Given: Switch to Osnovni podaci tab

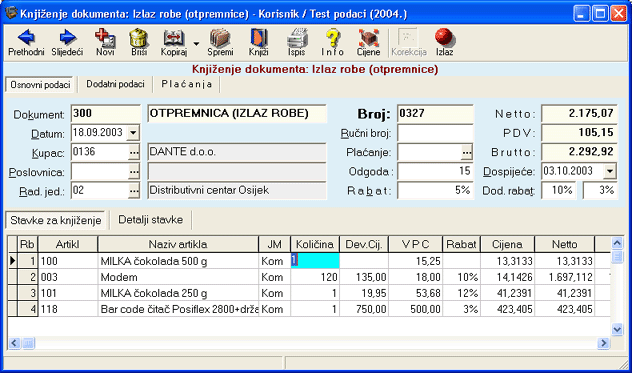Looking at the screenshot, I should click(x=40, y=85).
